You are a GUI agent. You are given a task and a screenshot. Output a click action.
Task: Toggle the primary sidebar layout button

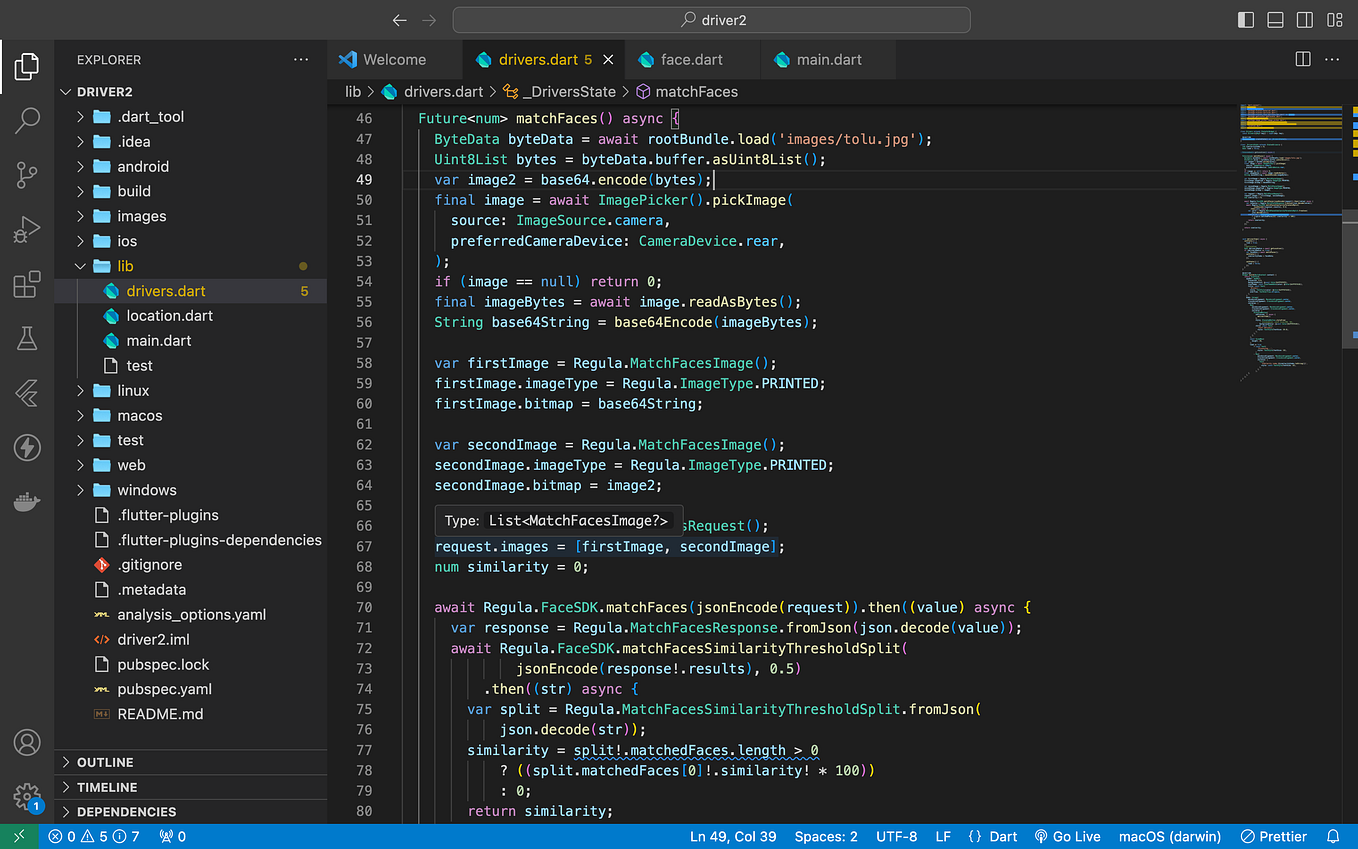(x=1245, y=20)
